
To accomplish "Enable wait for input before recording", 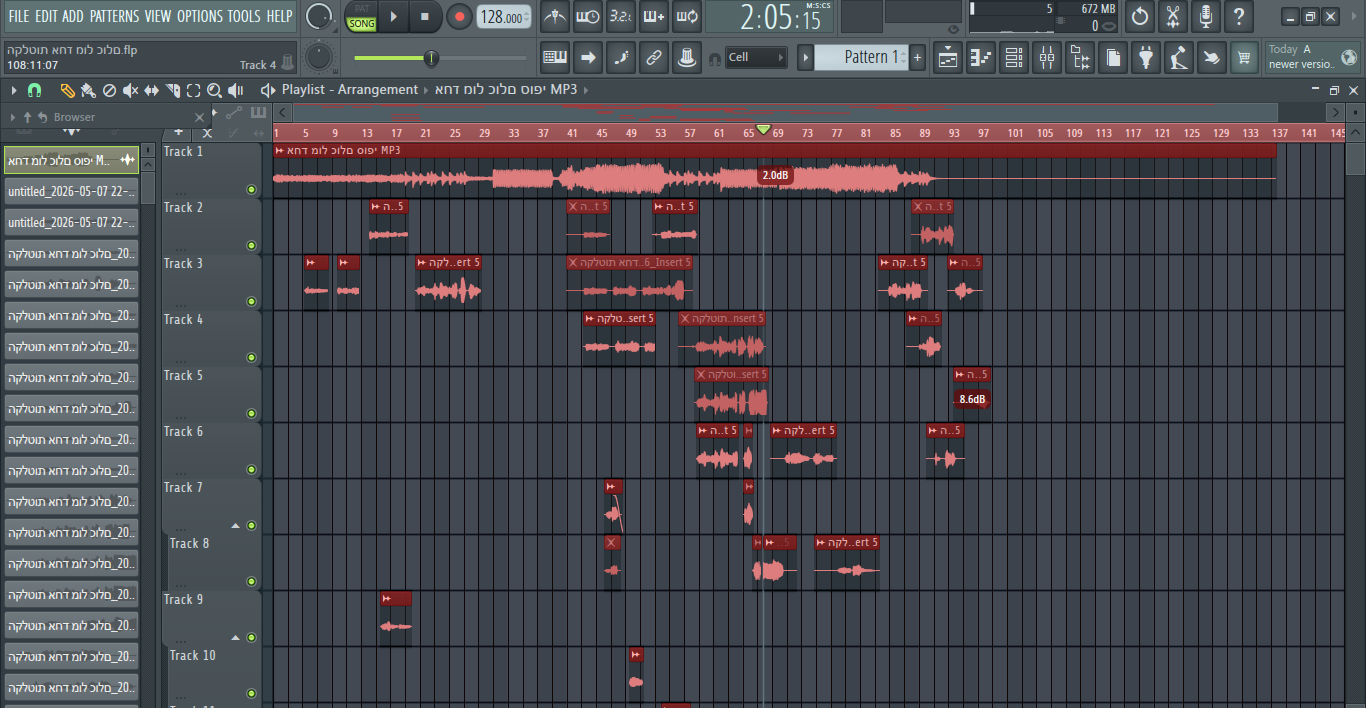I will pos(588,17).
